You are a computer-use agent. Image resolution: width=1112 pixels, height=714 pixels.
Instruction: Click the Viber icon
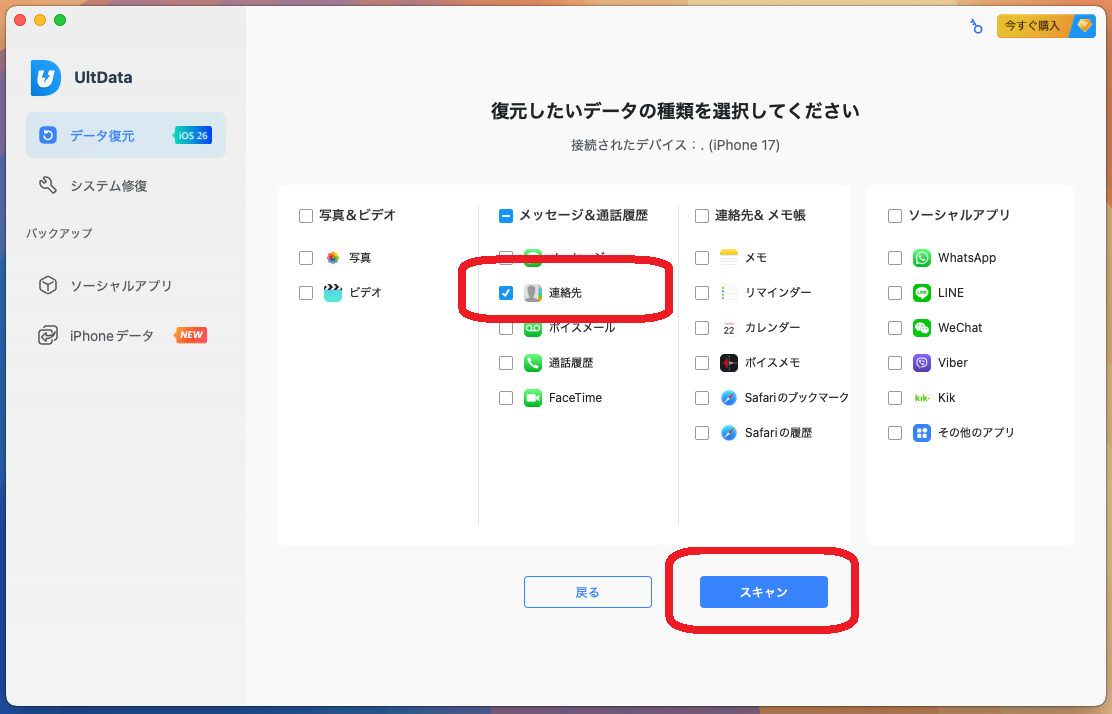pos(922,363)
